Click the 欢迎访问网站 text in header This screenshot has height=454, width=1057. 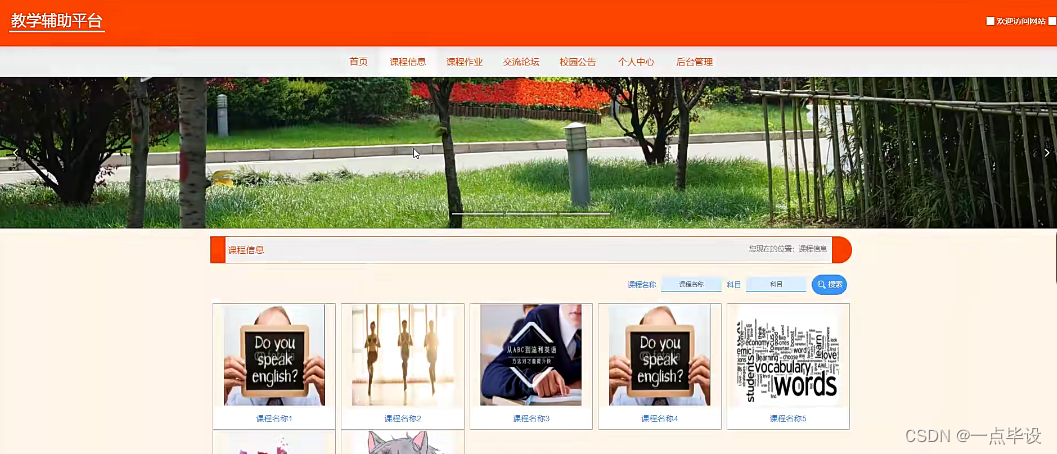point(1021,22)
